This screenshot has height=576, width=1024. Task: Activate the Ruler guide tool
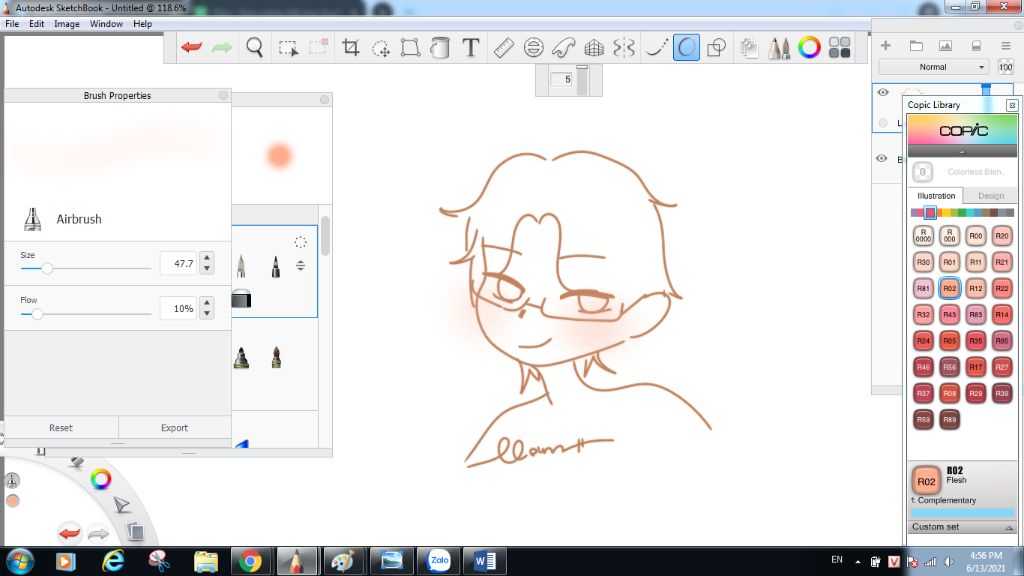[503, 48]
